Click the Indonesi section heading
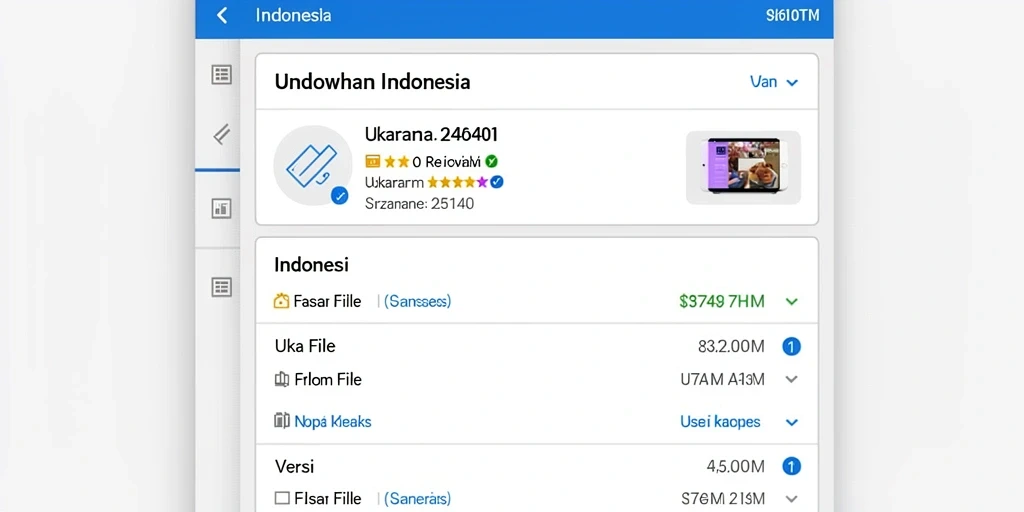Viewport: 1024px width, 512px height. 312,264
